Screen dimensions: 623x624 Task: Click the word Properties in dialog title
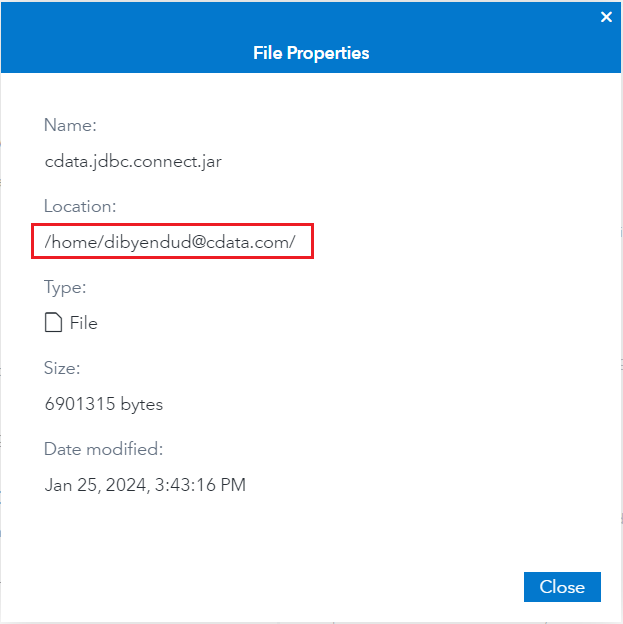tap(328, 53)
